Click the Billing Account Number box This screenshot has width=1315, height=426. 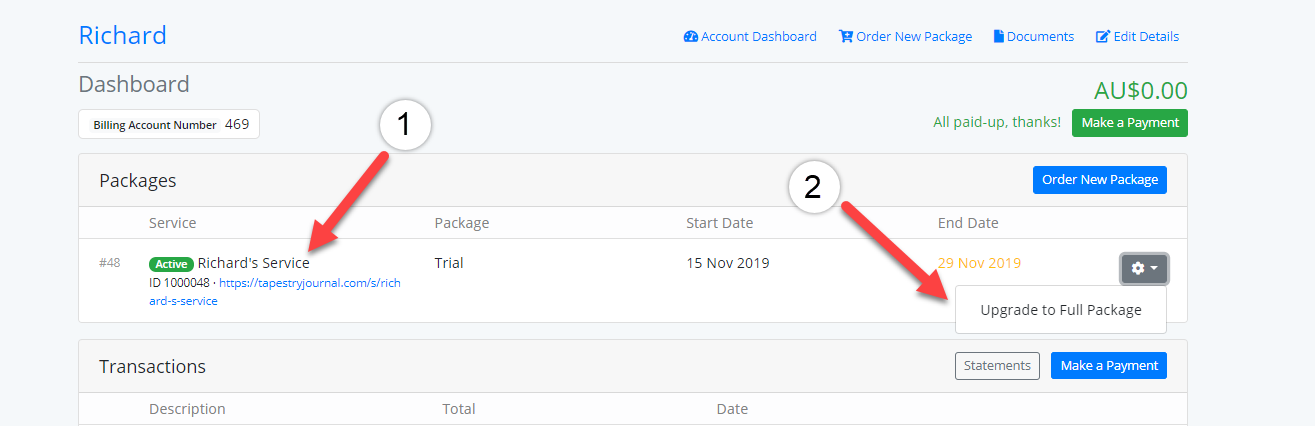[x=169, y=125]
